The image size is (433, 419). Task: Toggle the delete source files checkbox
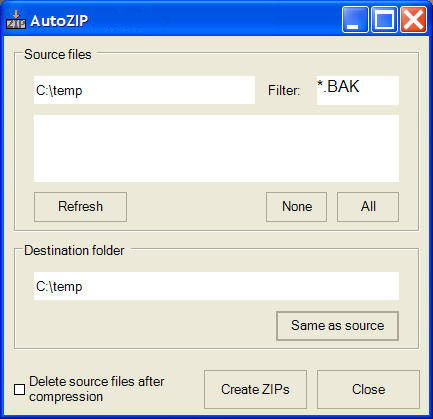20,389
